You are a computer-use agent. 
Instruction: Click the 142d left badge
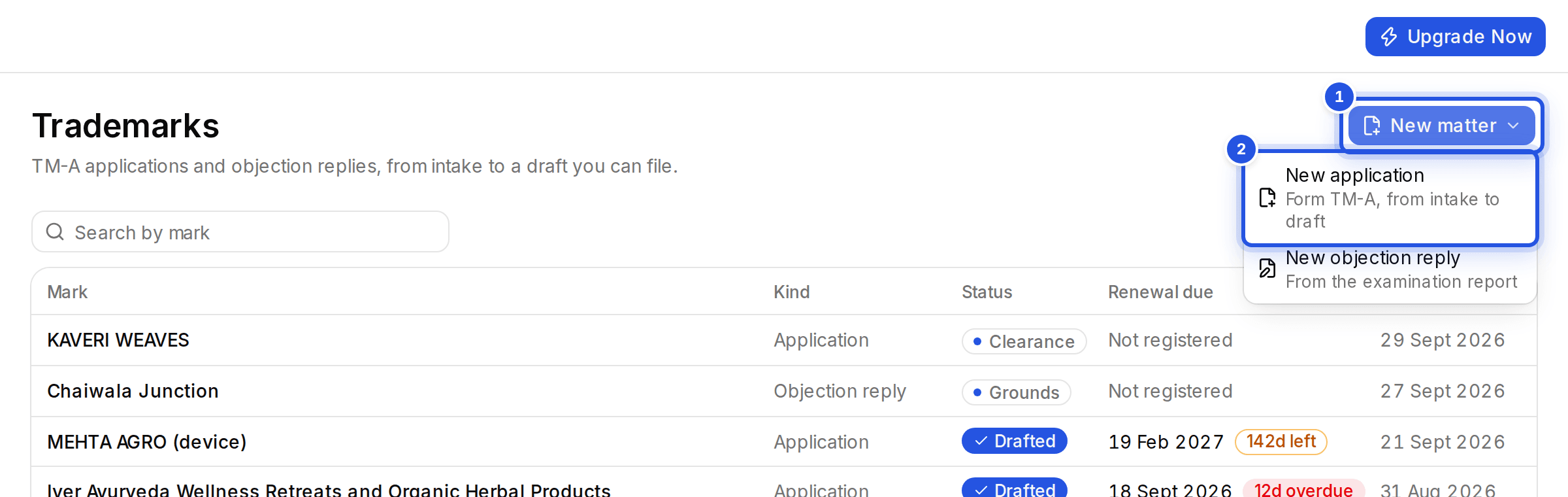pos(1281,441)
